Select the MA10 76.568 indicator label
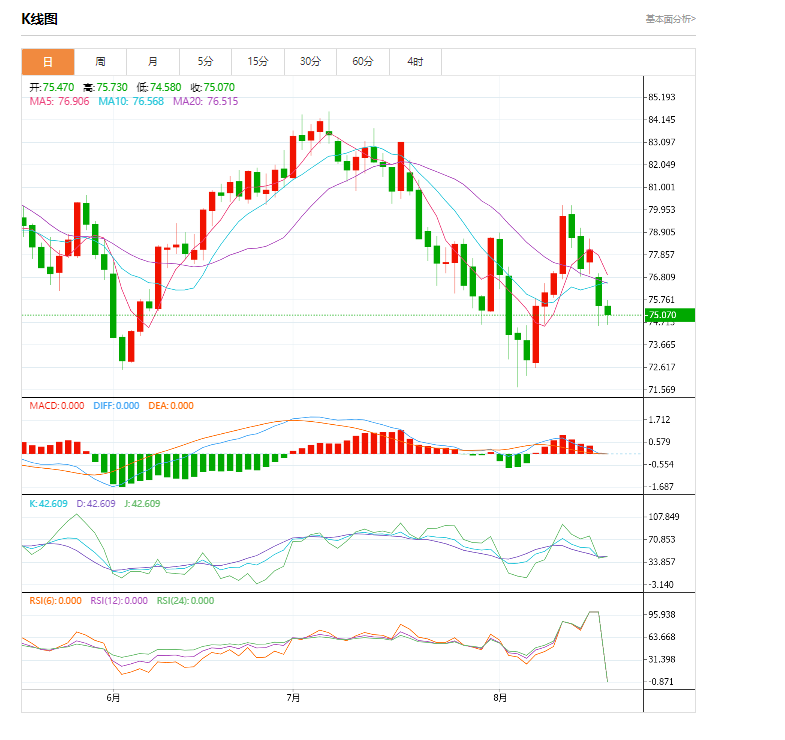785x740 pixels. pos(131,101)
